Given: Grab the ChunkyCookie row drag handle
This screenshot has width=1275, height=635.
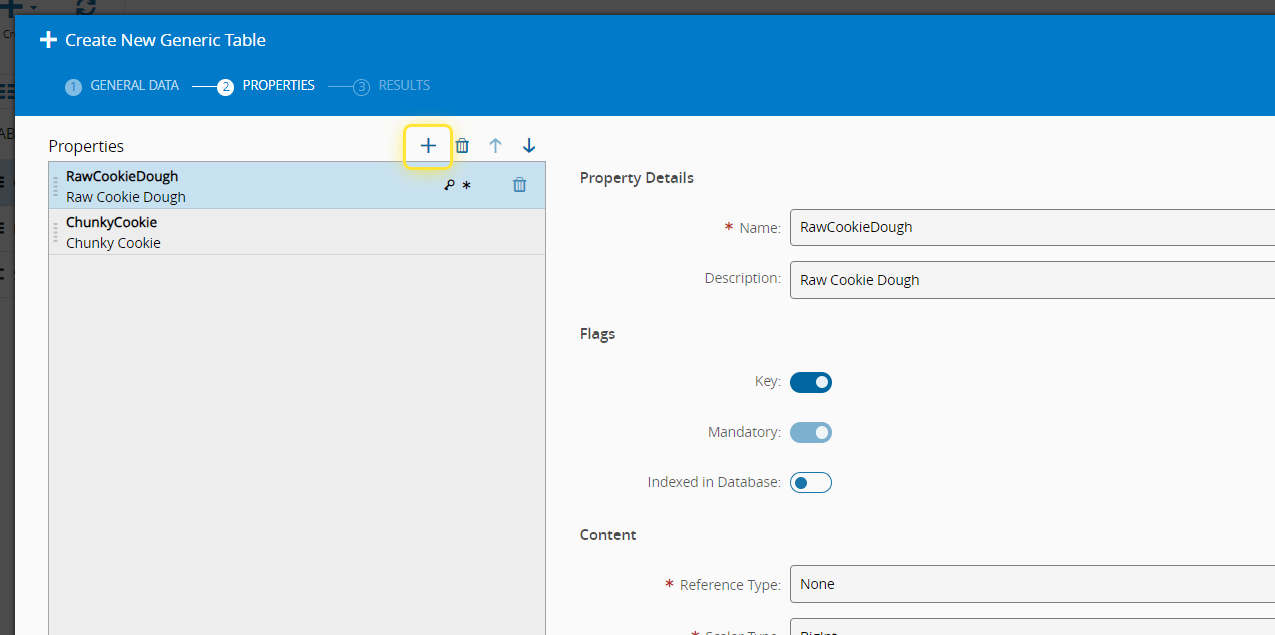Looking at the screenshot, I should click(x=56, y=232).
